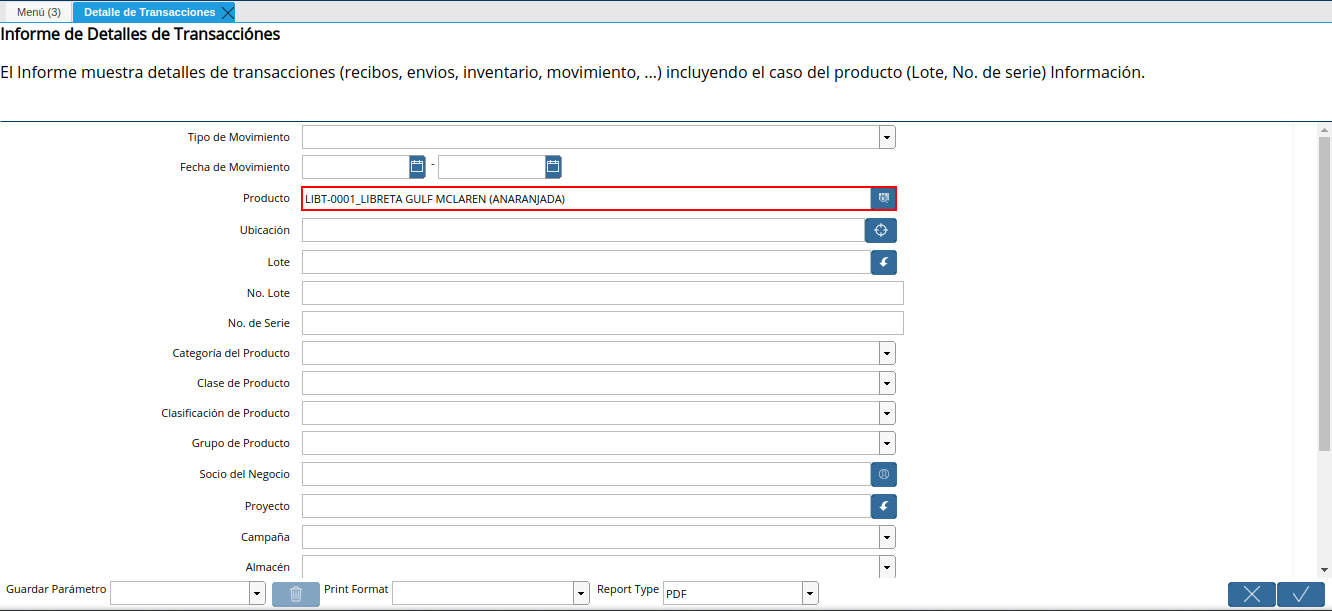This screenshot has width=1332, height=611.
Task: Click the Lote lookup icon
Action: [x=883, y=263]
